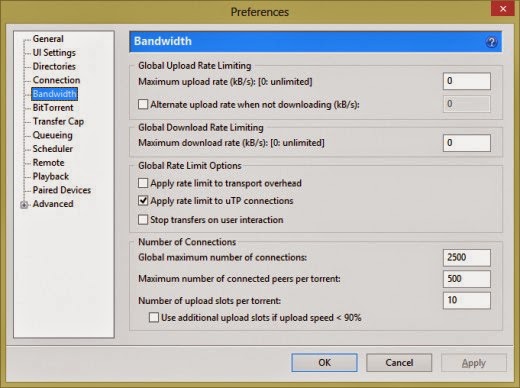
Task: Open Connection preferences page
Action: coord(56,80)
